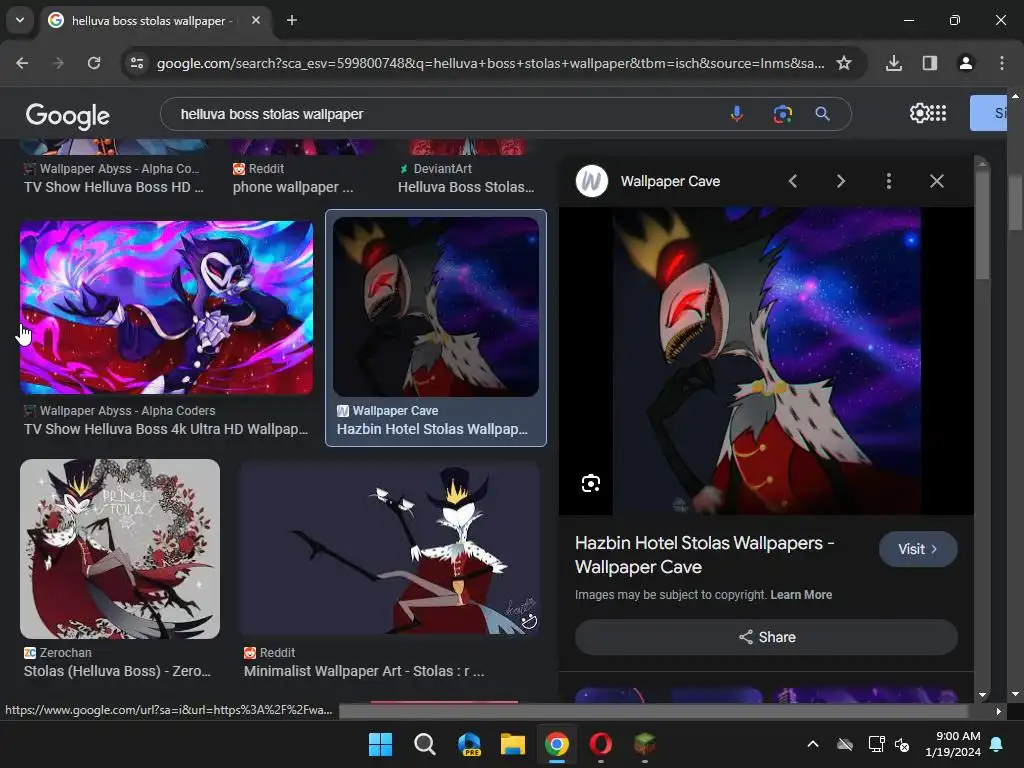Open 'phone wallpaper ...' Reddit result
The height and width of the screenshot is (768, 1024).
[x=293, y=187]
